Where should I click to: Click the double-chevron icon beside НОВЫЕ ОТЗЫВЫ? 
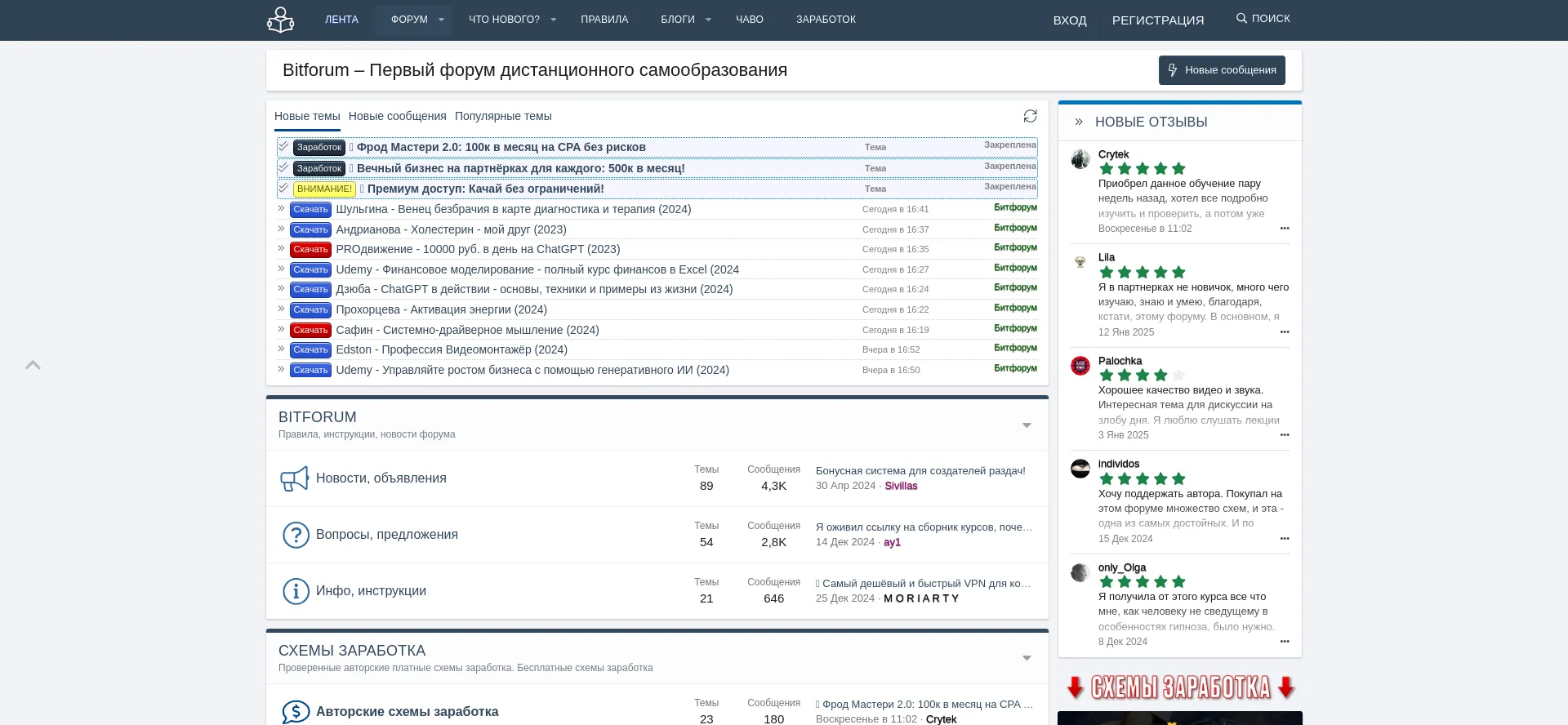pyautogui.click(x=1079, y=122)
